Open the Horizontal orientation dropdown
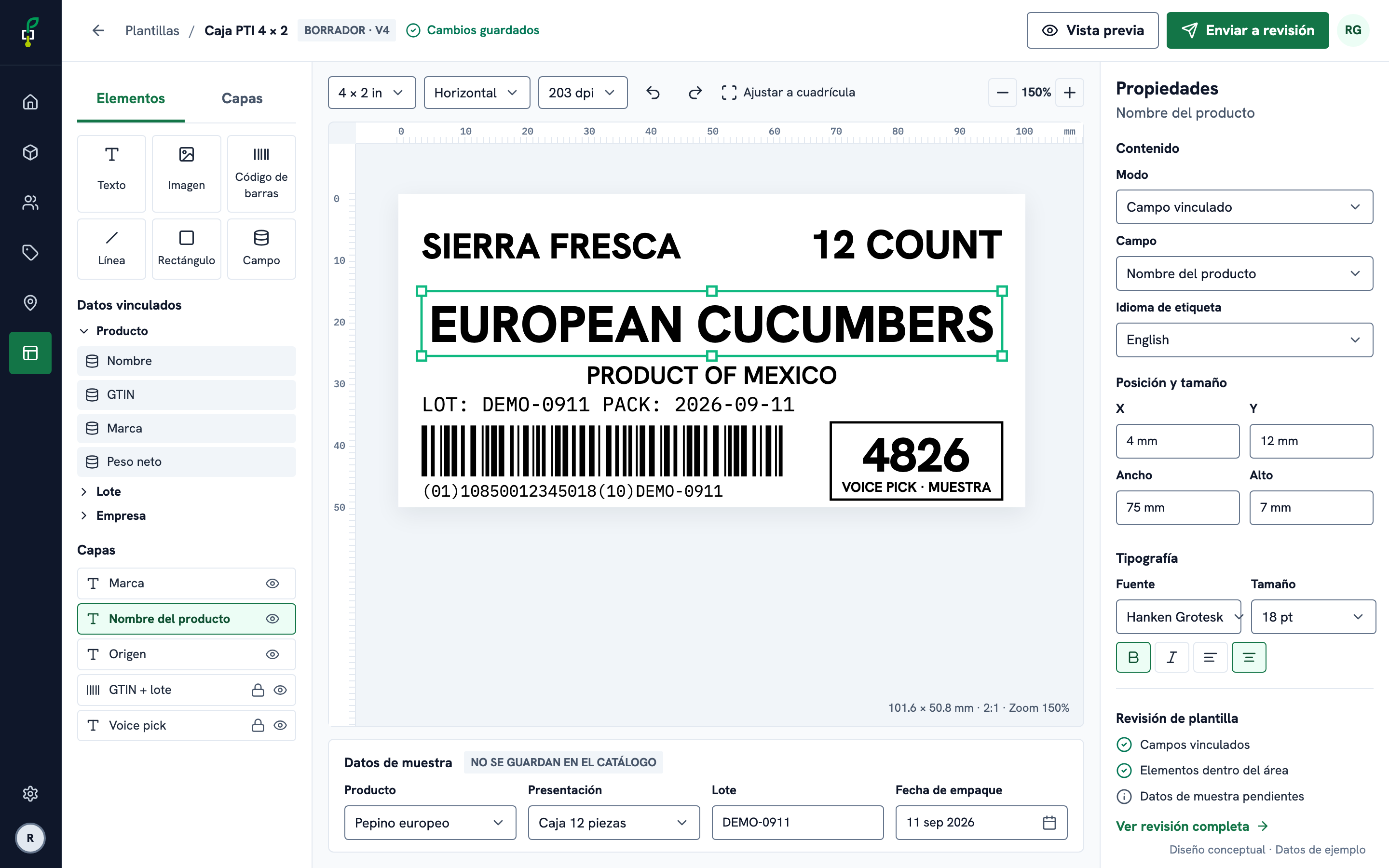 click(477, 93)
